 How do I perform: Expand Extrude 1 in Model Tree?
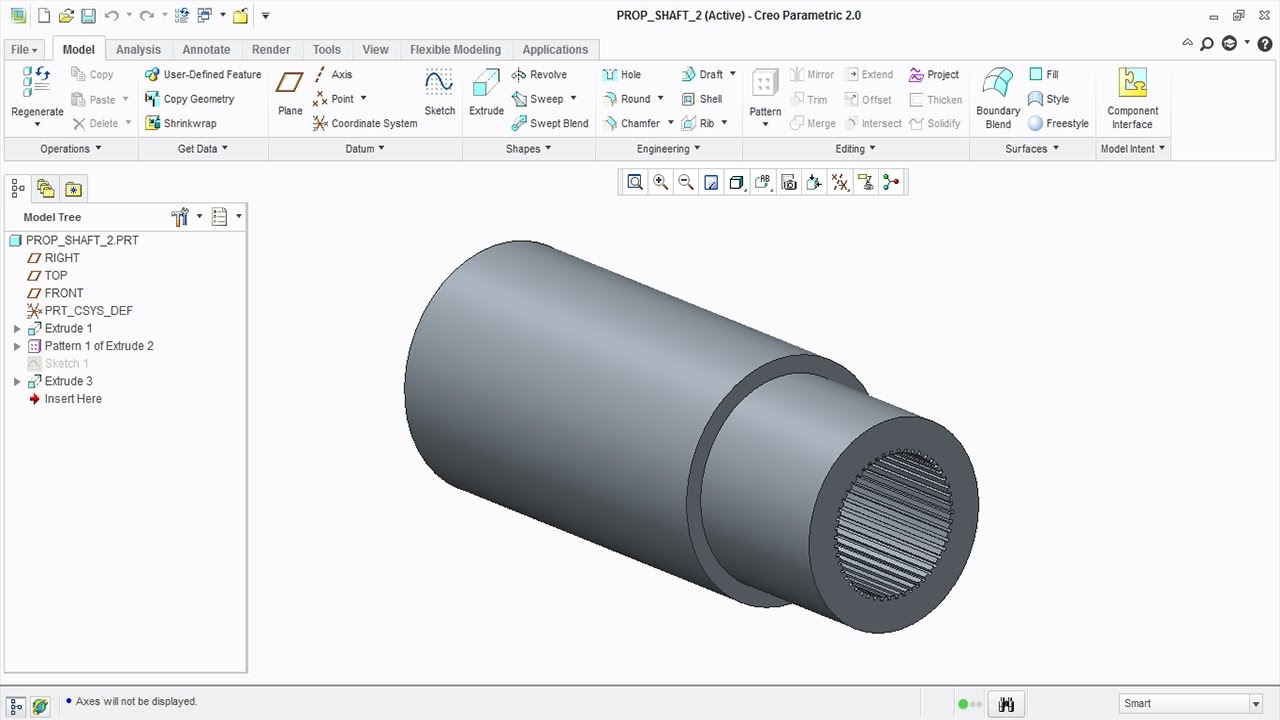pos(17,329)
